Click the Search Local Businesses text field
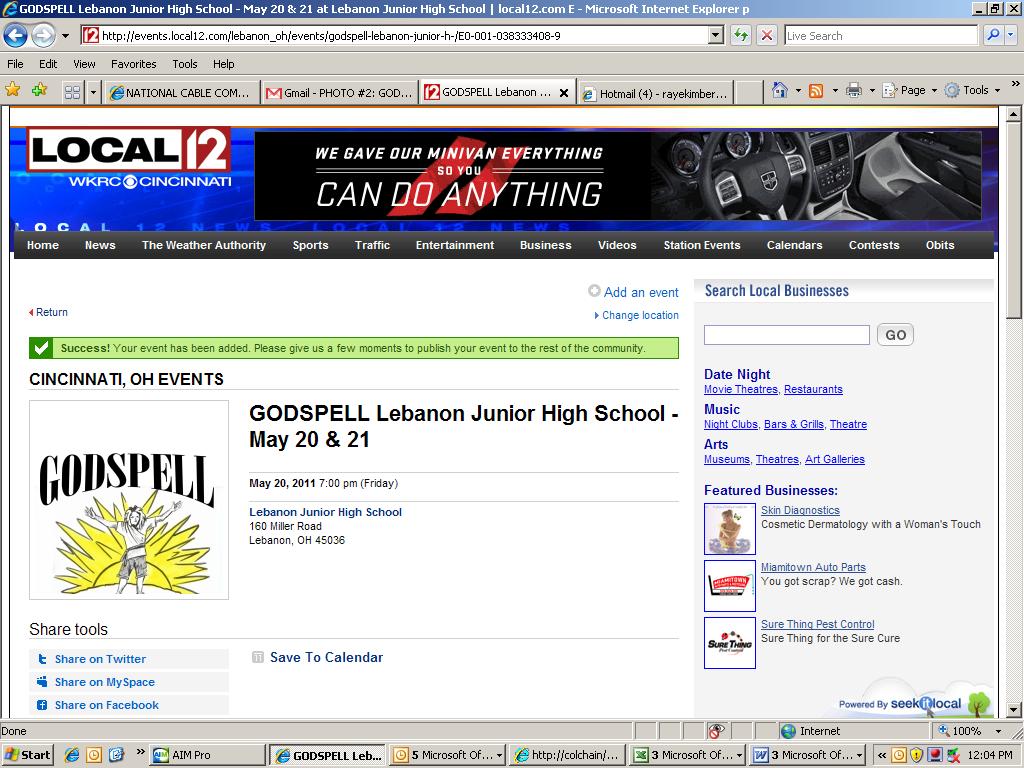 click(786, 335)
